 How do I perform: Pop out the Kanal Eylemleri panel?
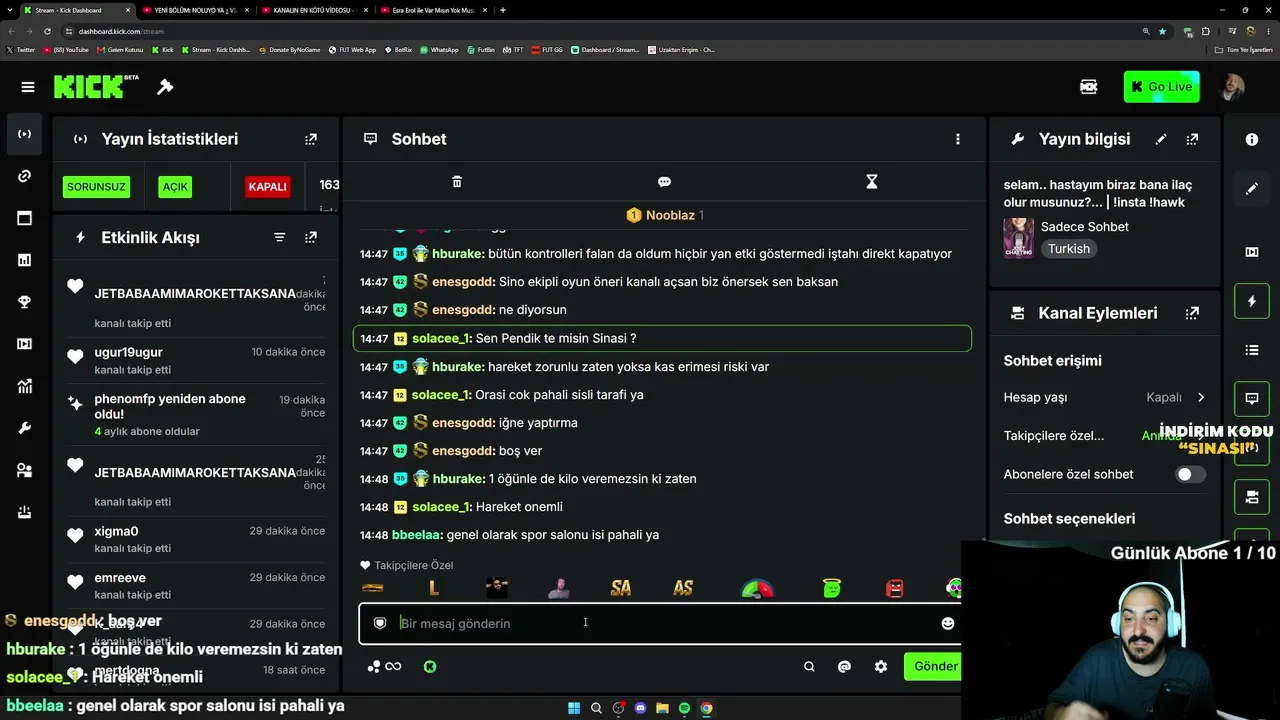click(x=1192, y=313)
